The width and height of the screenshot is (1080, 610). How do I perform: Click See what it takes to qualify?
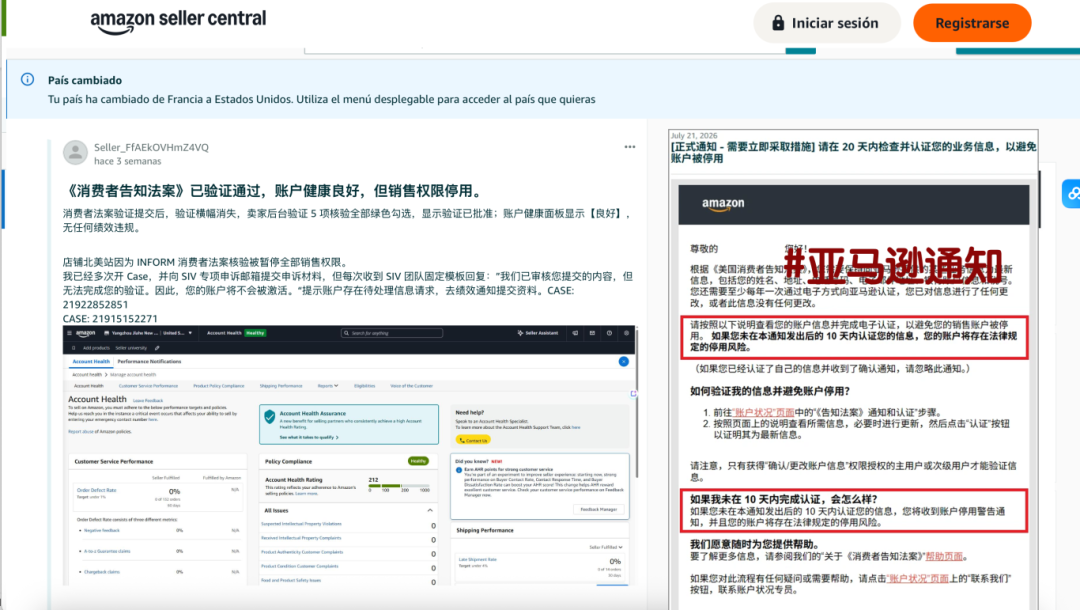tap(309, 437)
